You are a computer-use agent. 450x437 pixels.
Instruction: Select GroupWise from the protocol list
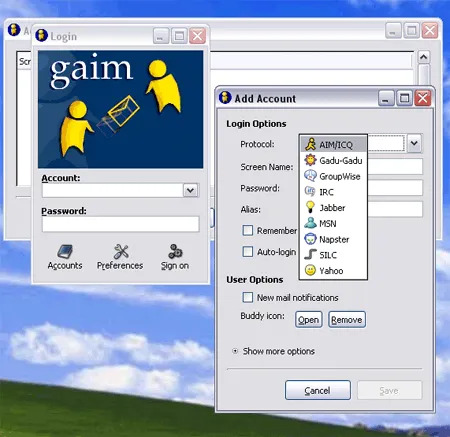click(333, 176)
